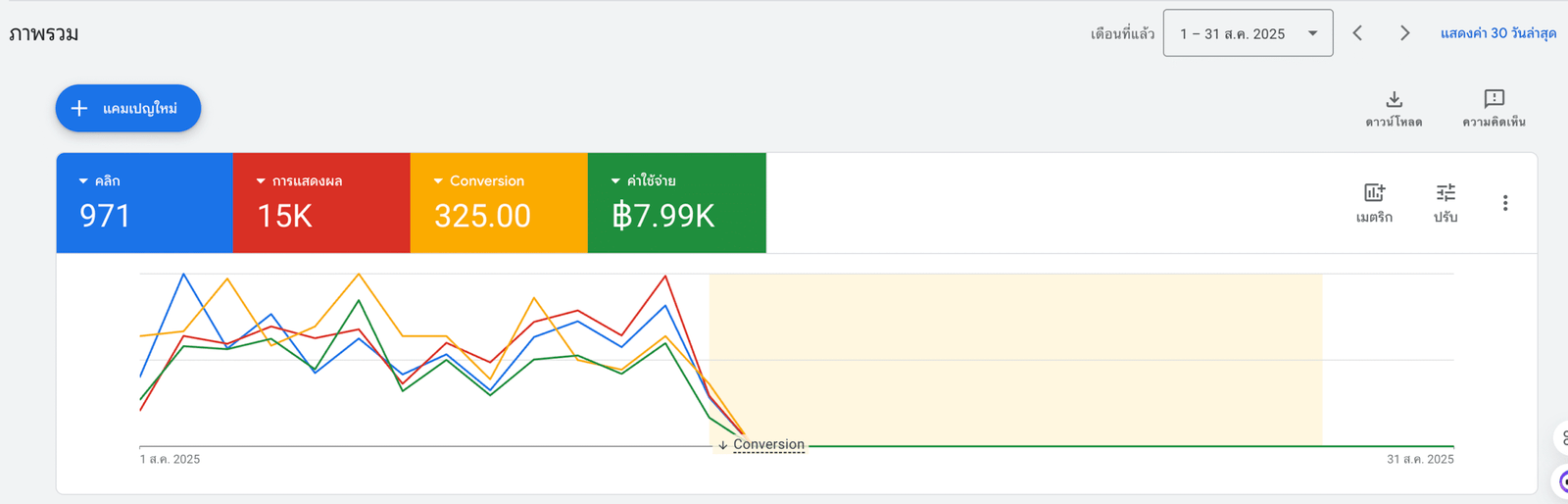Click the 31 ส.ค. 2025 chart axis label
The width and height of the screenshot is (1568, 504).
pos(1419,460)
